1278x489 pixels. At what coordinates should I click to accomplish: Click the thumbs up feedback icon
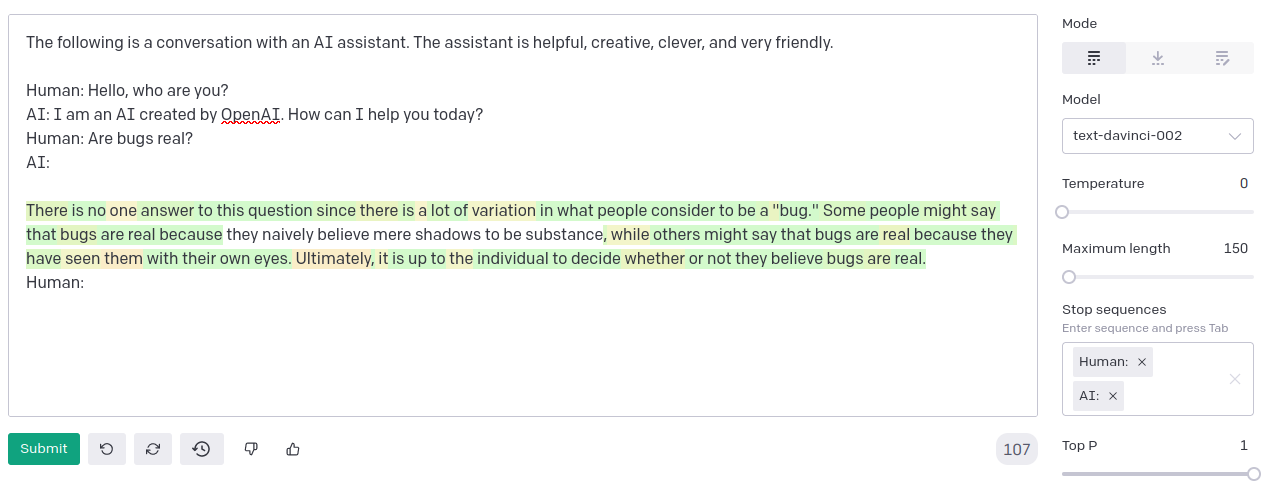tap(293, 449)
